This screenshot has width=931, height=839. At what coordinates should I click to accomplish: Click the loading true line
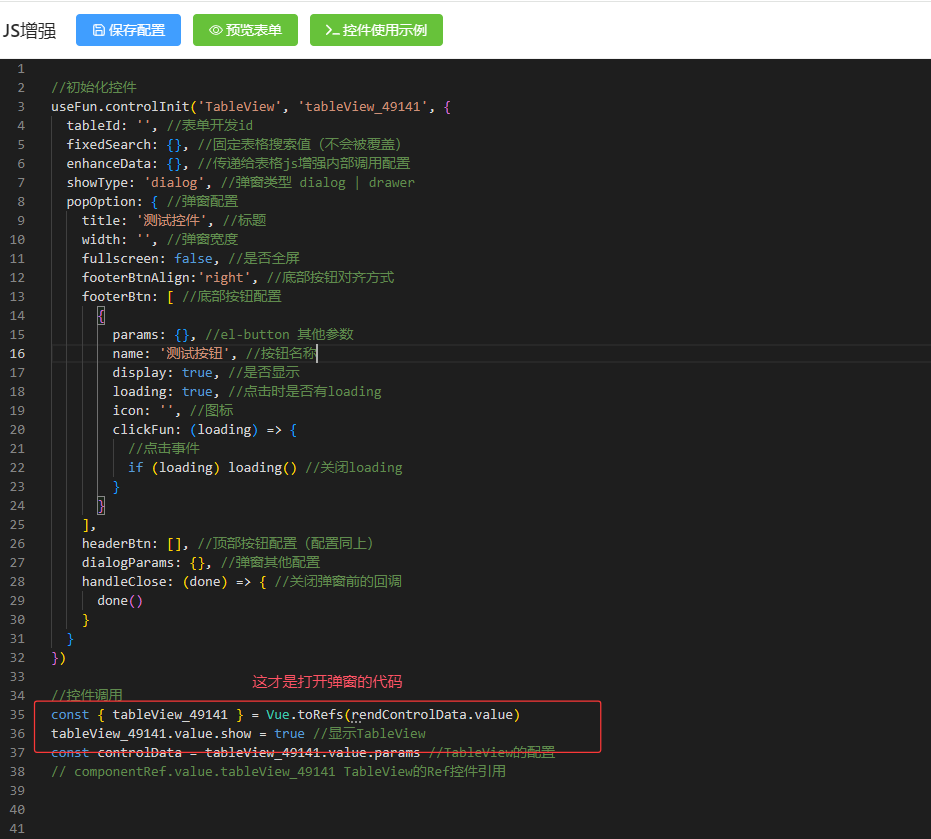pos(247,391)
